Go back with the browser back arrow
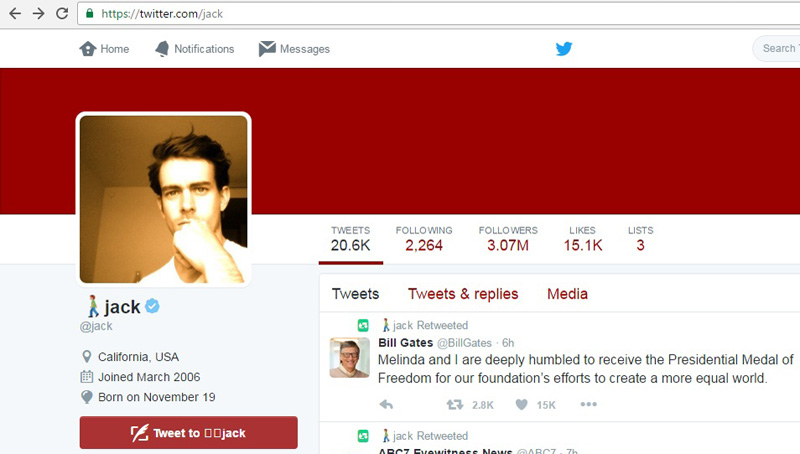Image resolution: width=800 pixels, height=454 pixels. coord(15,13)
